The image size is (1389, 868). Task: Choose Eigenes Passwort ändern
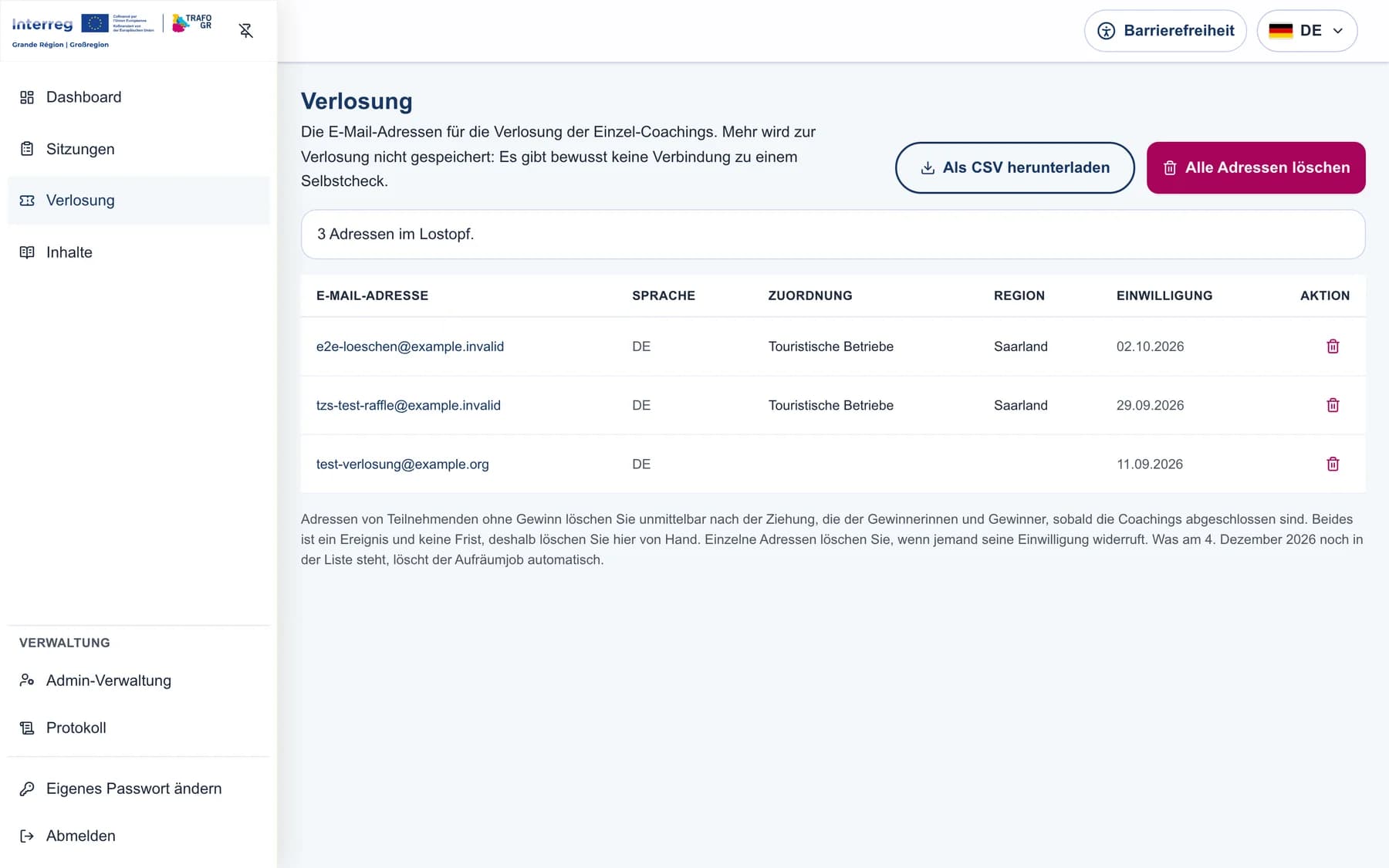tap(139, 789)
